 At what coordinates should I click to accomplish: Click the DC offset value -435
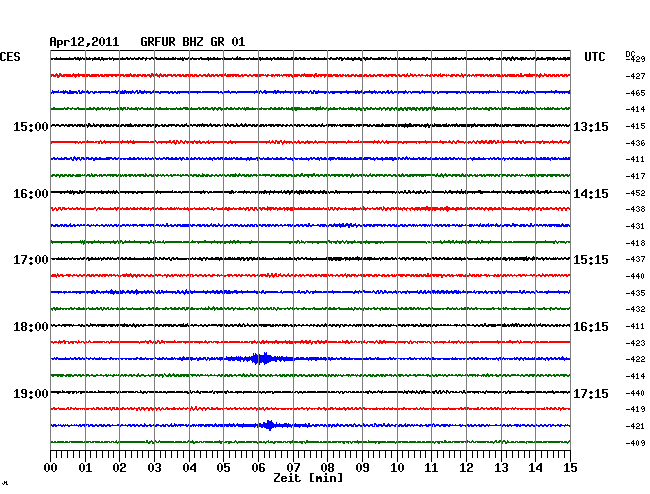635,293
